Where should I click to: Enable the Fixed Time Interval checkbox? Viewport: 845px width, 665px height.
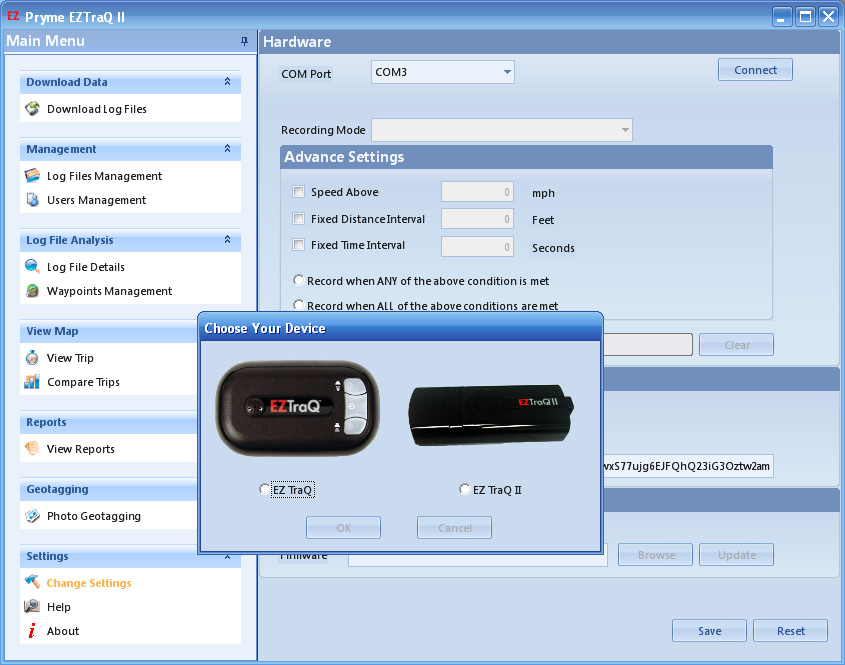pos(298,245)
